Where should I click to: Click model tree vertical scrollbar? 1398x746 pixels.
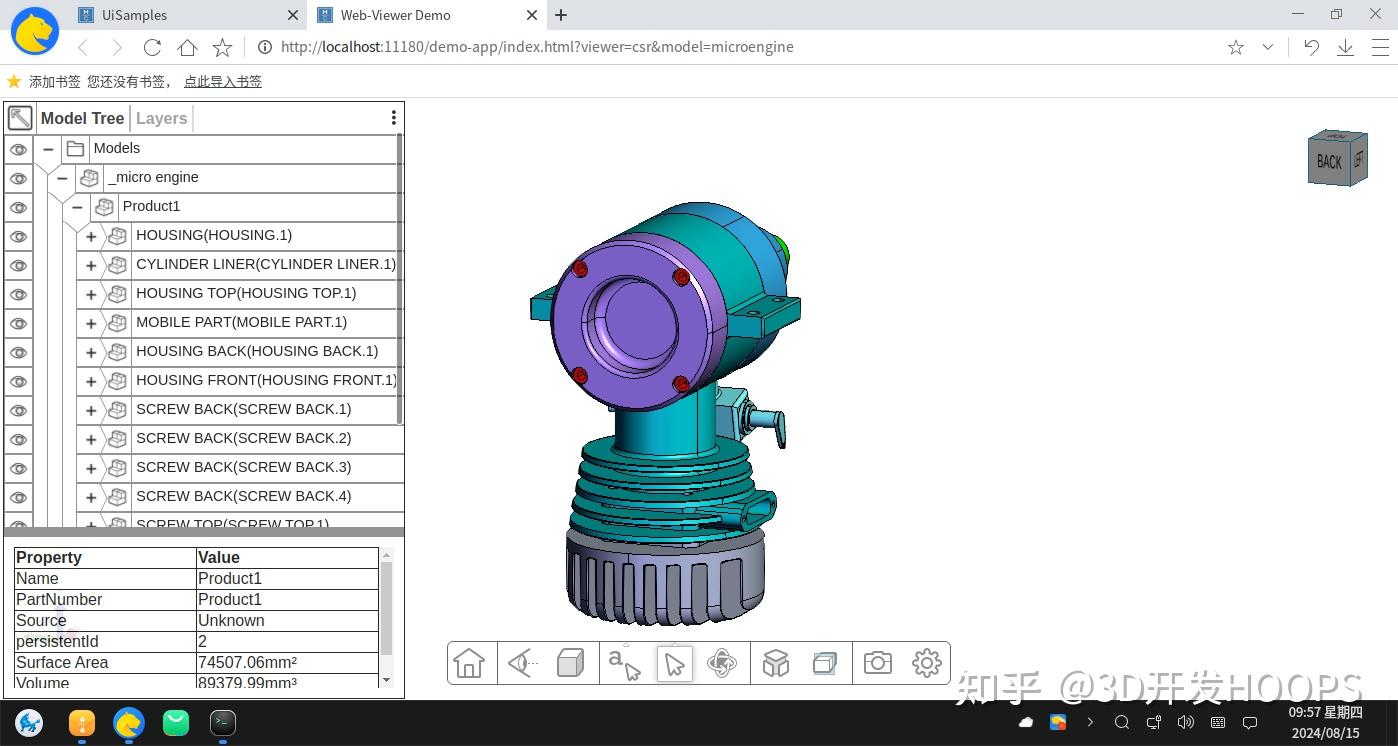click(400, 279)
